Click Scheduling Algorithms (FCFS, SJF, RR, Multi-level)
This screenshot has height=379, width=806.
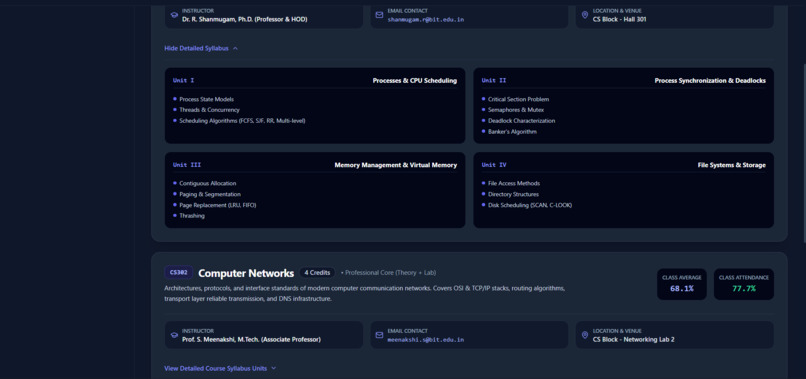pyautogui.click(x=242, y=121)
